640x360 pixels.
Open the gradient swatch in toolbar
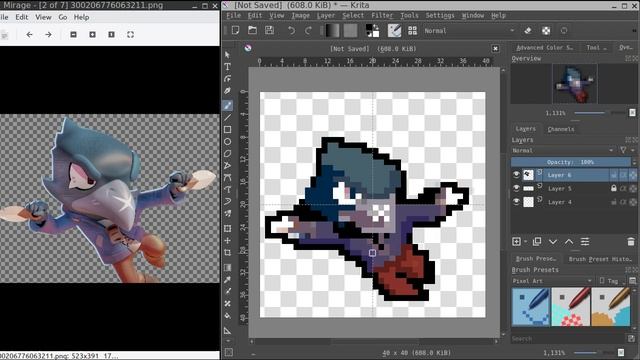pyautogui.click(x=332, y=31)
